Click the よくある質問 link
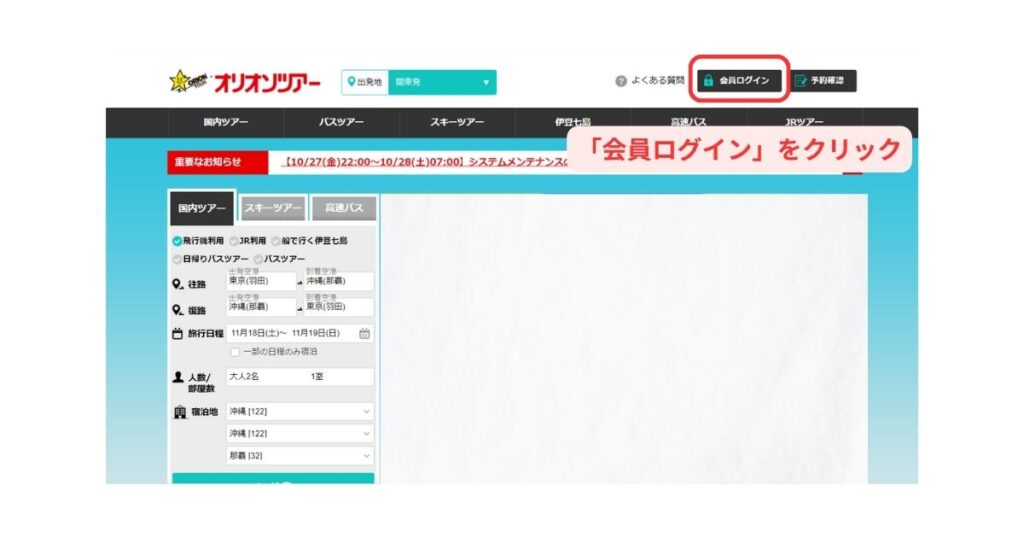Viewport: 1024px width, 538px height. [x=657, y=80]
